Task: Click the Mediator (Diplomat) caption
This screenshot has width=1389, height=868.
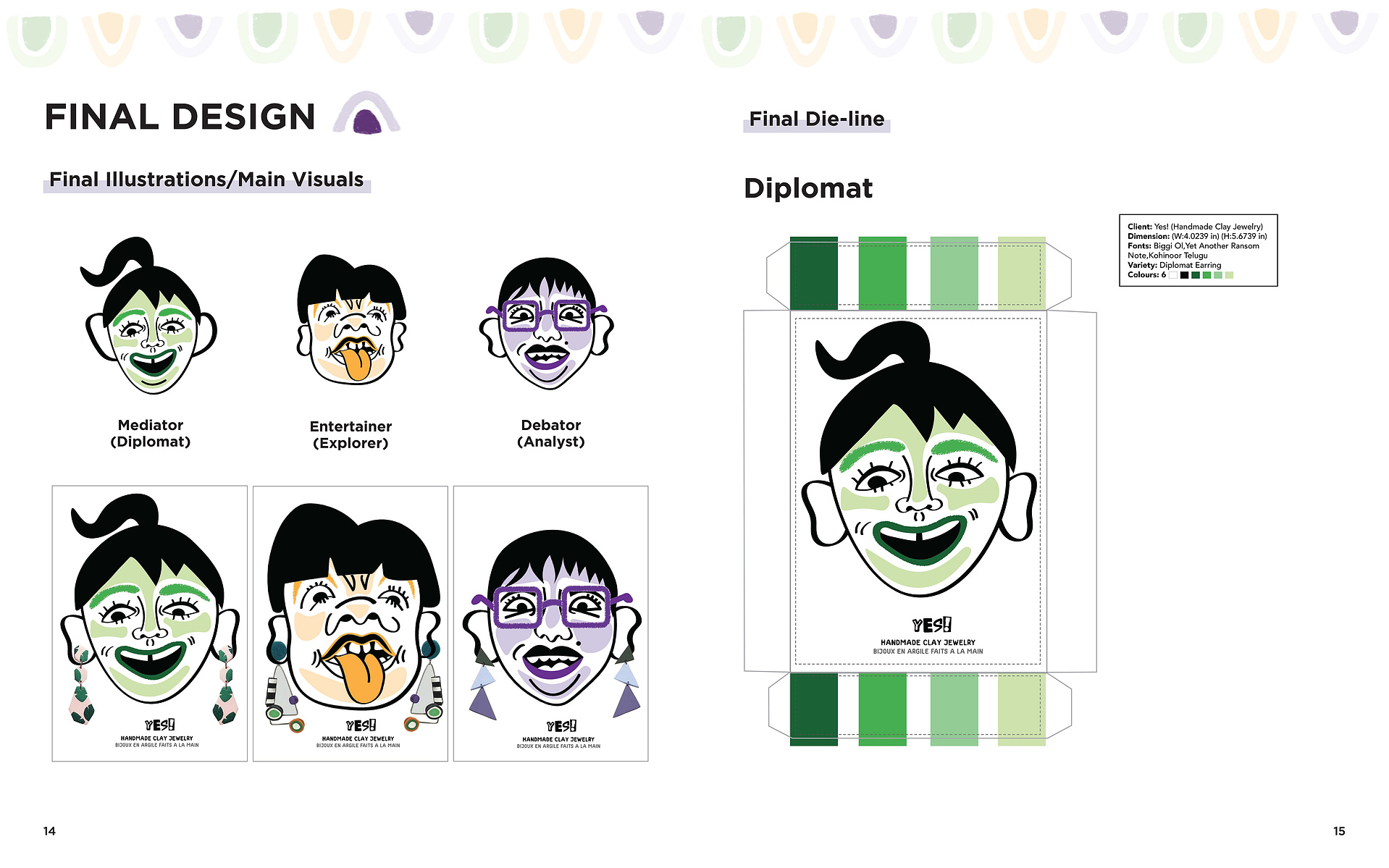Action: (151, 434)
